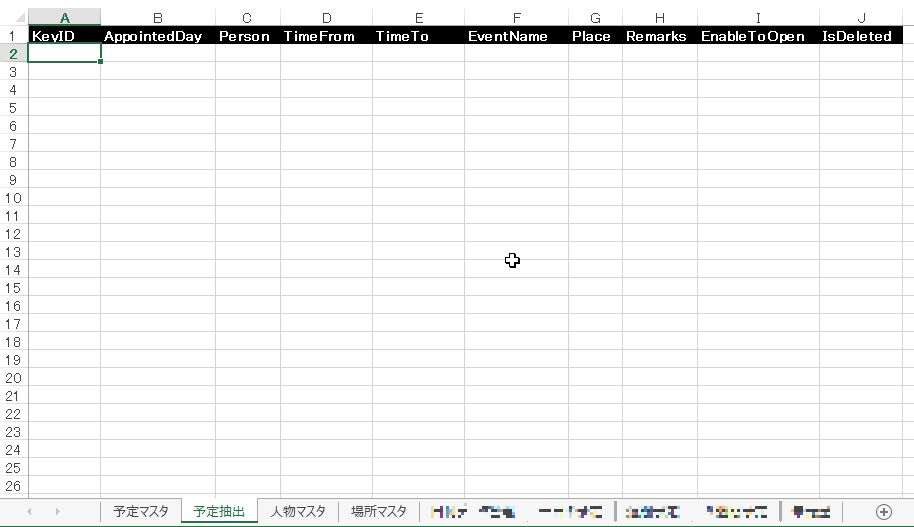Click the Remarks header cell
This screenshot has height=527, width=914.
(x=660, y=36)
